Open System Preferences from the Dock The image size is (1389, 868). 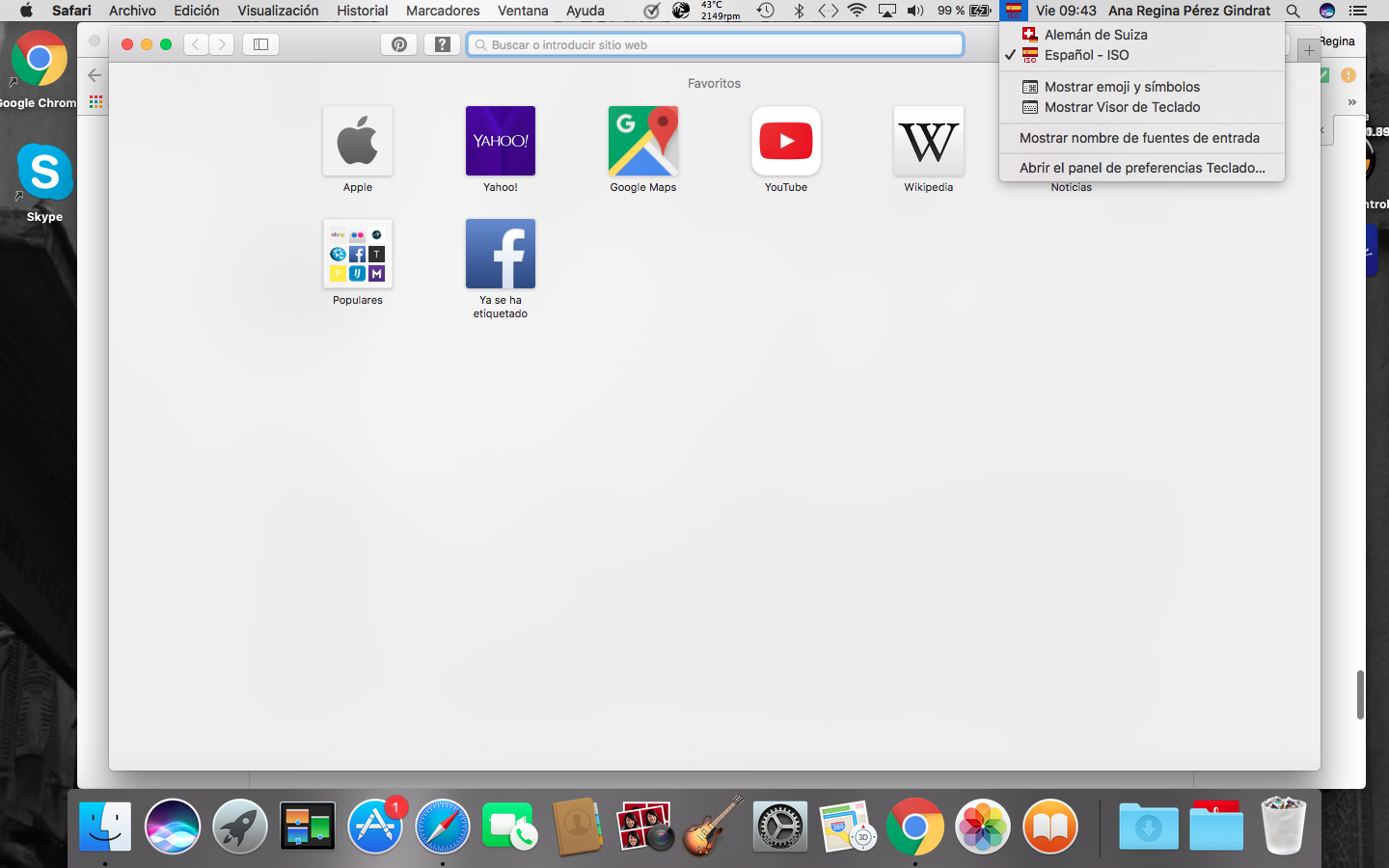779,827
